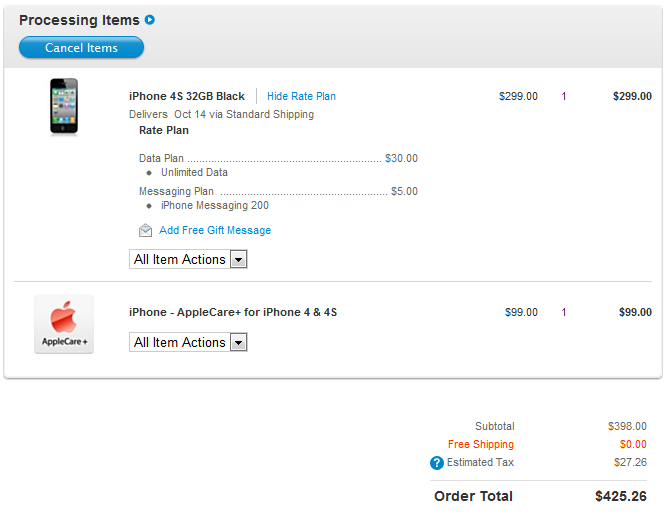Click the Cancel Items button
The image size is (666, 515).
coord(81,47)
